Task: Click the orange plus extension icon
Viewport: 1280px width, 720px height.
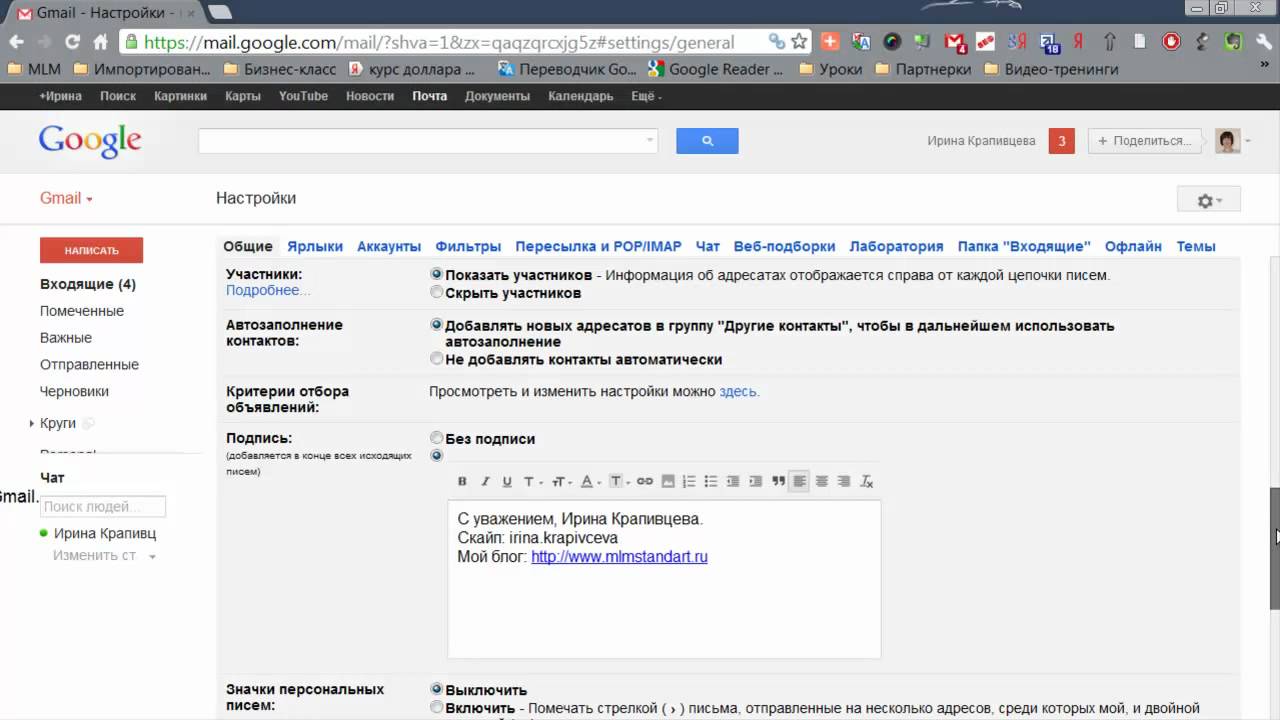Action: click(830, 42)
